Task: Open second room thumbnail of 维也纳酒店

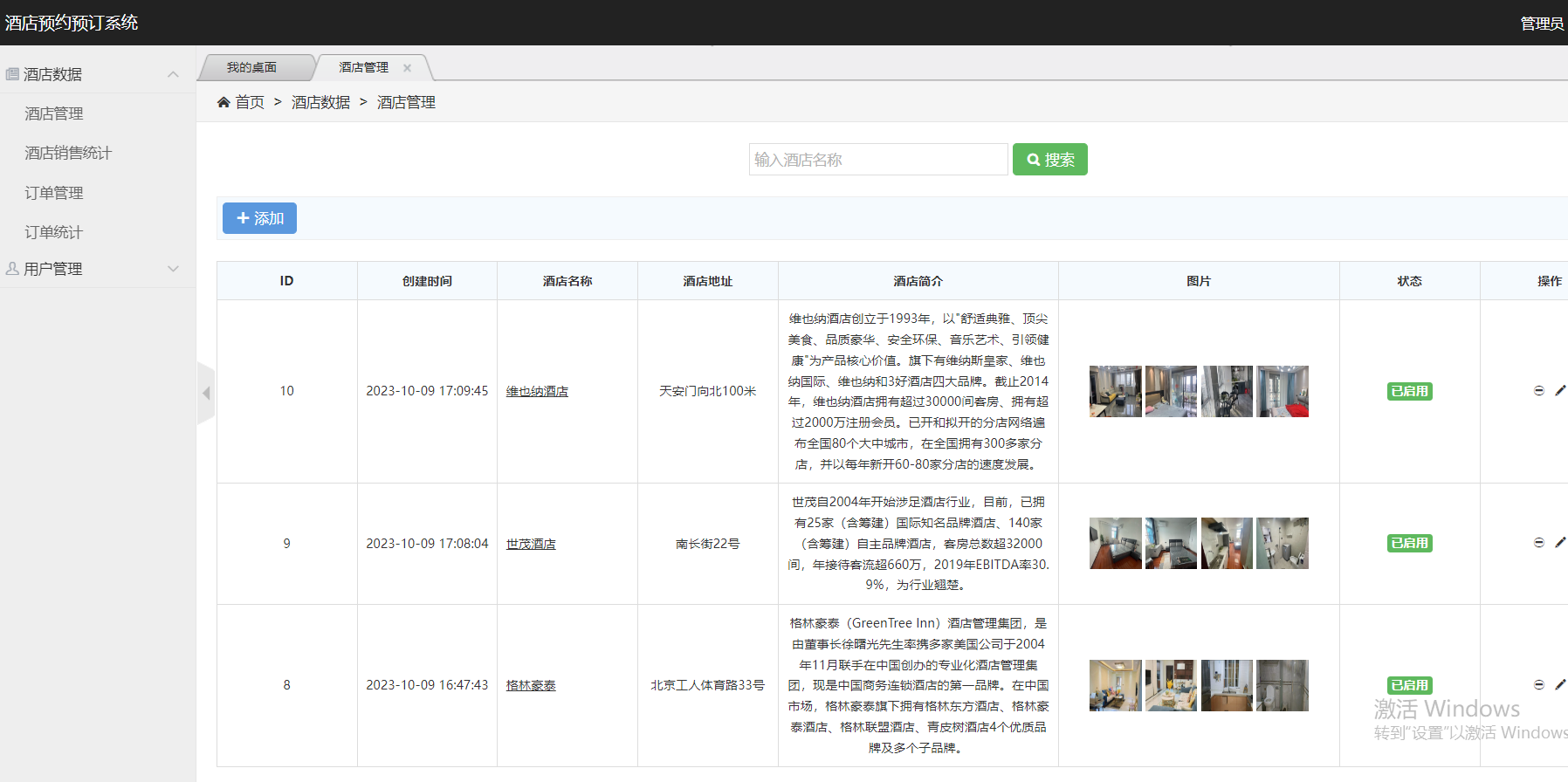Action: (1171, 391)
